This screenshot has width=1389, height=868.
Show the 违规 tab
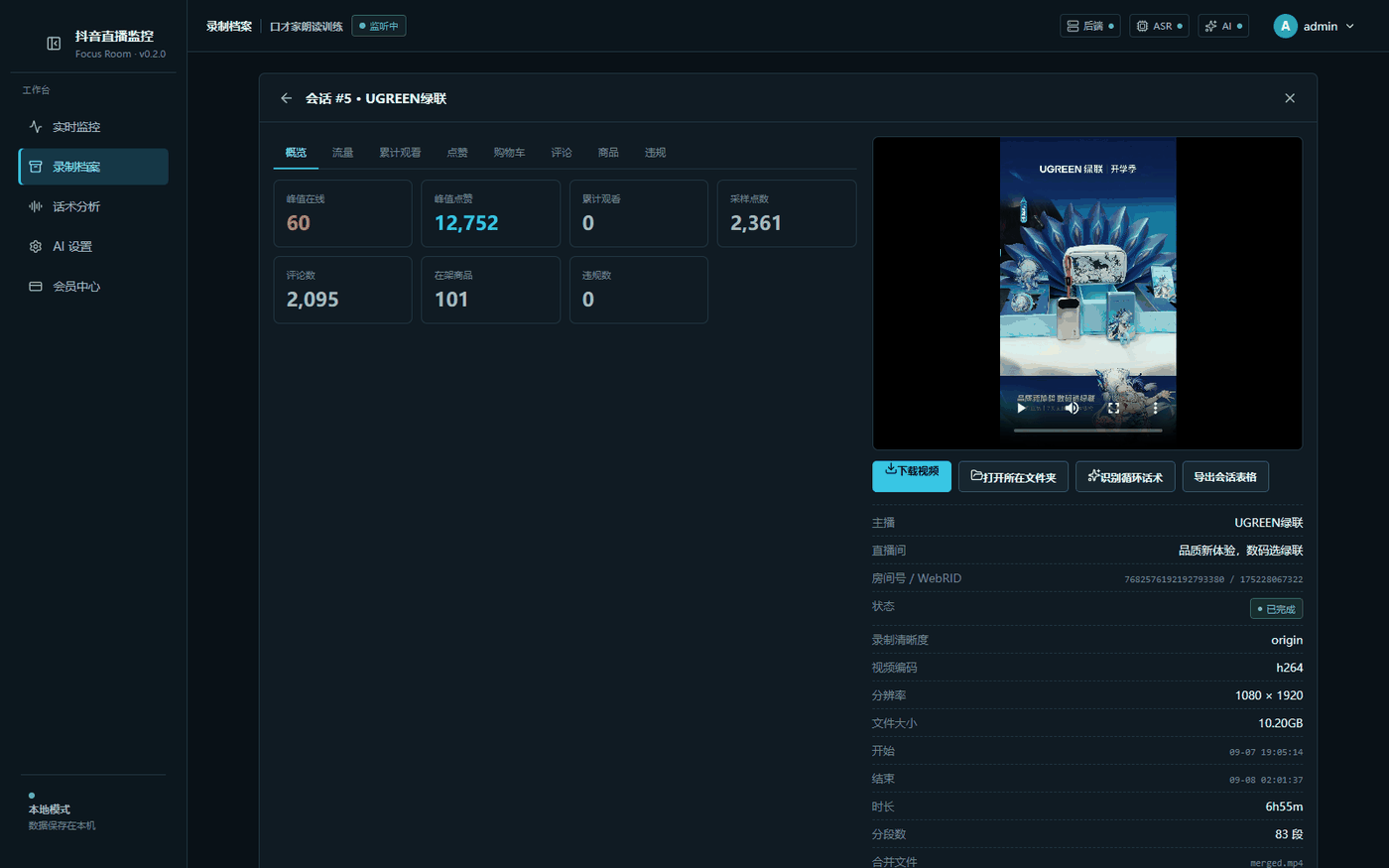655,153
